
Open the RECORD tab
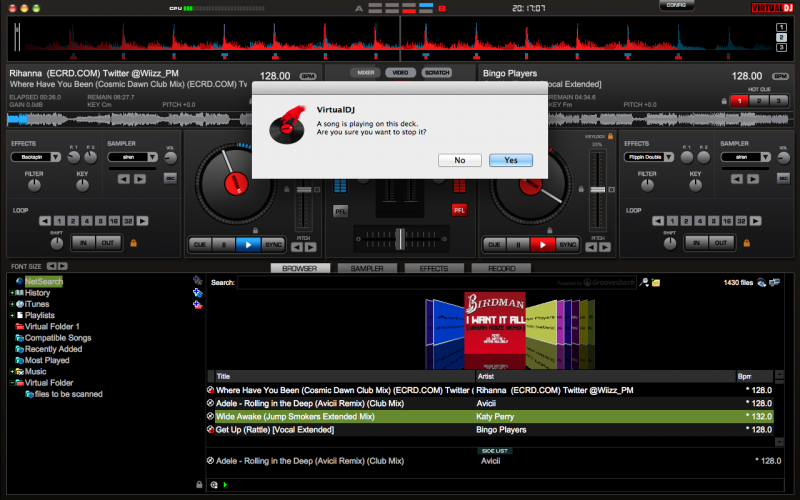(501, 268)
